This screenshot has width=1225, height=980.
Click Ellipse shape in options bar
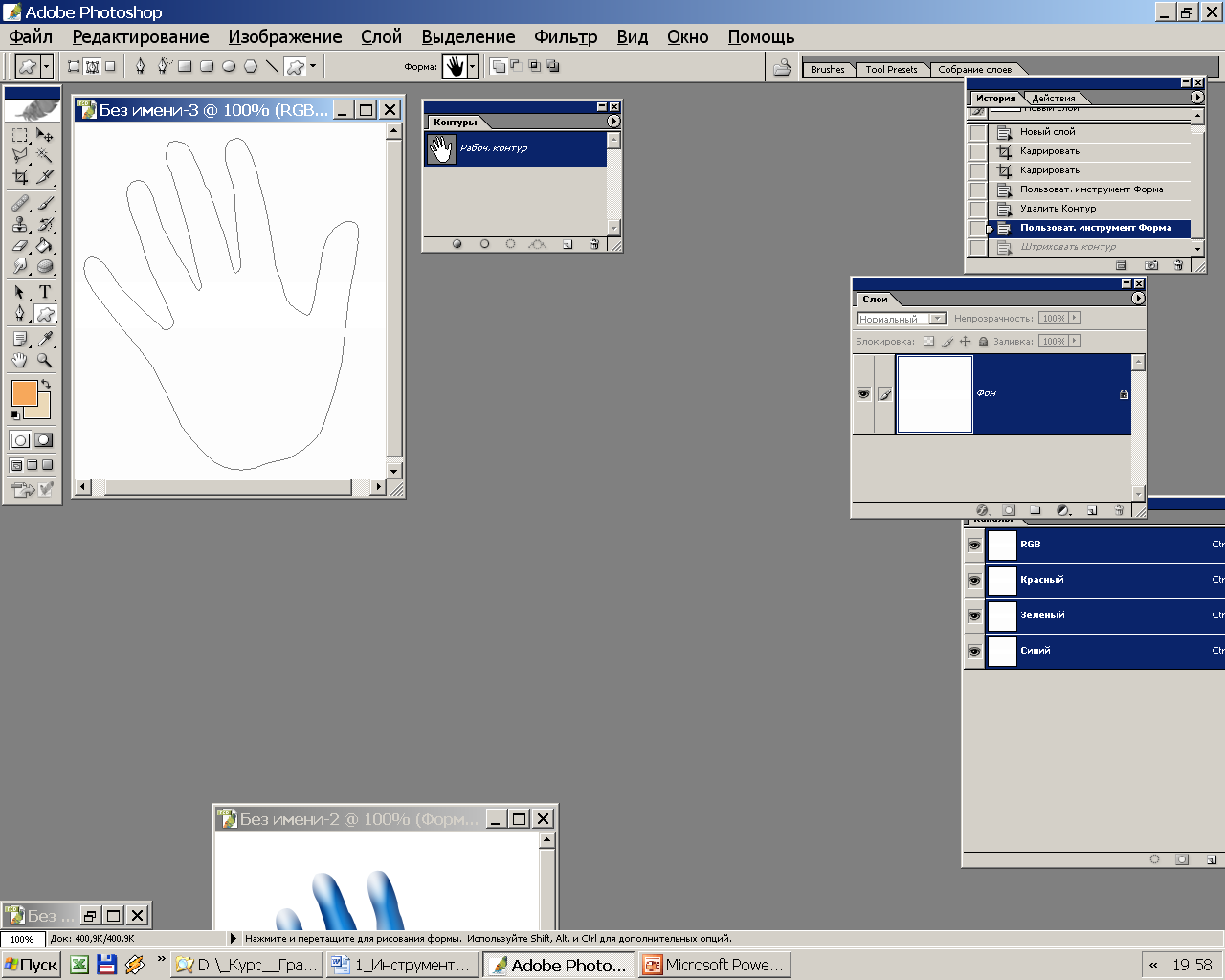click(x=229, y=66)
